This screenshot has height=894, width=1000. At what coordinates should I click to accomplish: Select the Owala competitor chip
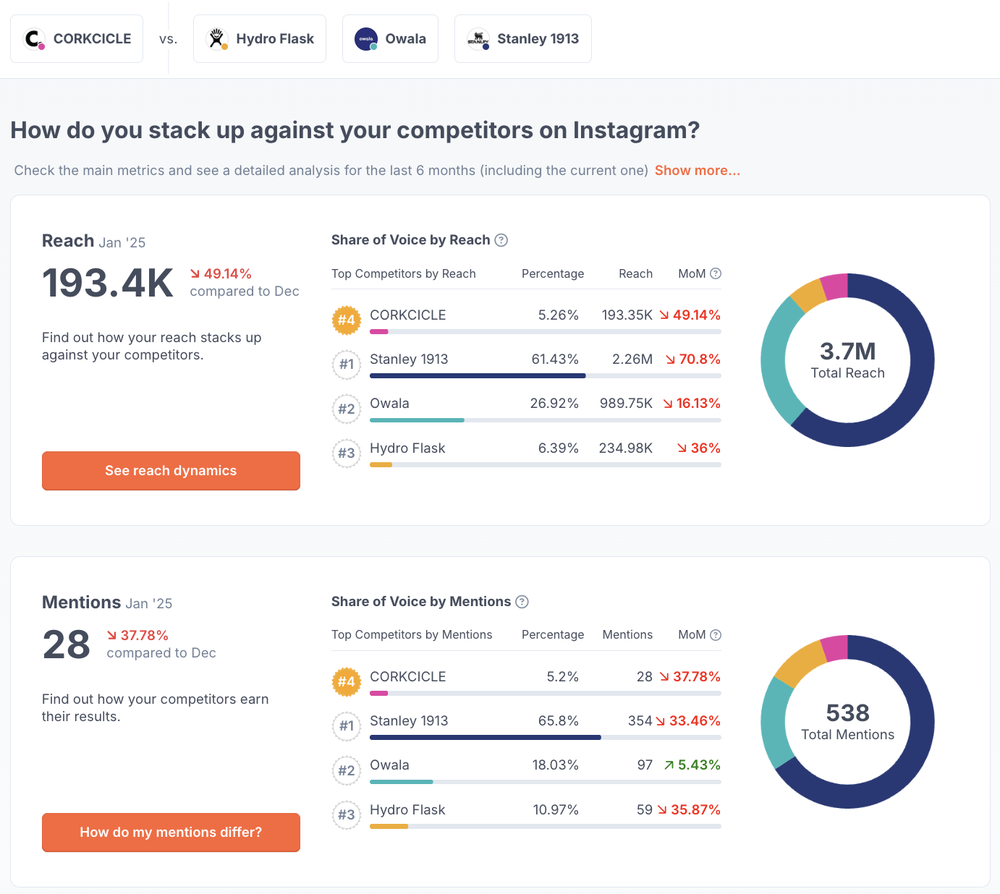[x=390, y=39]
